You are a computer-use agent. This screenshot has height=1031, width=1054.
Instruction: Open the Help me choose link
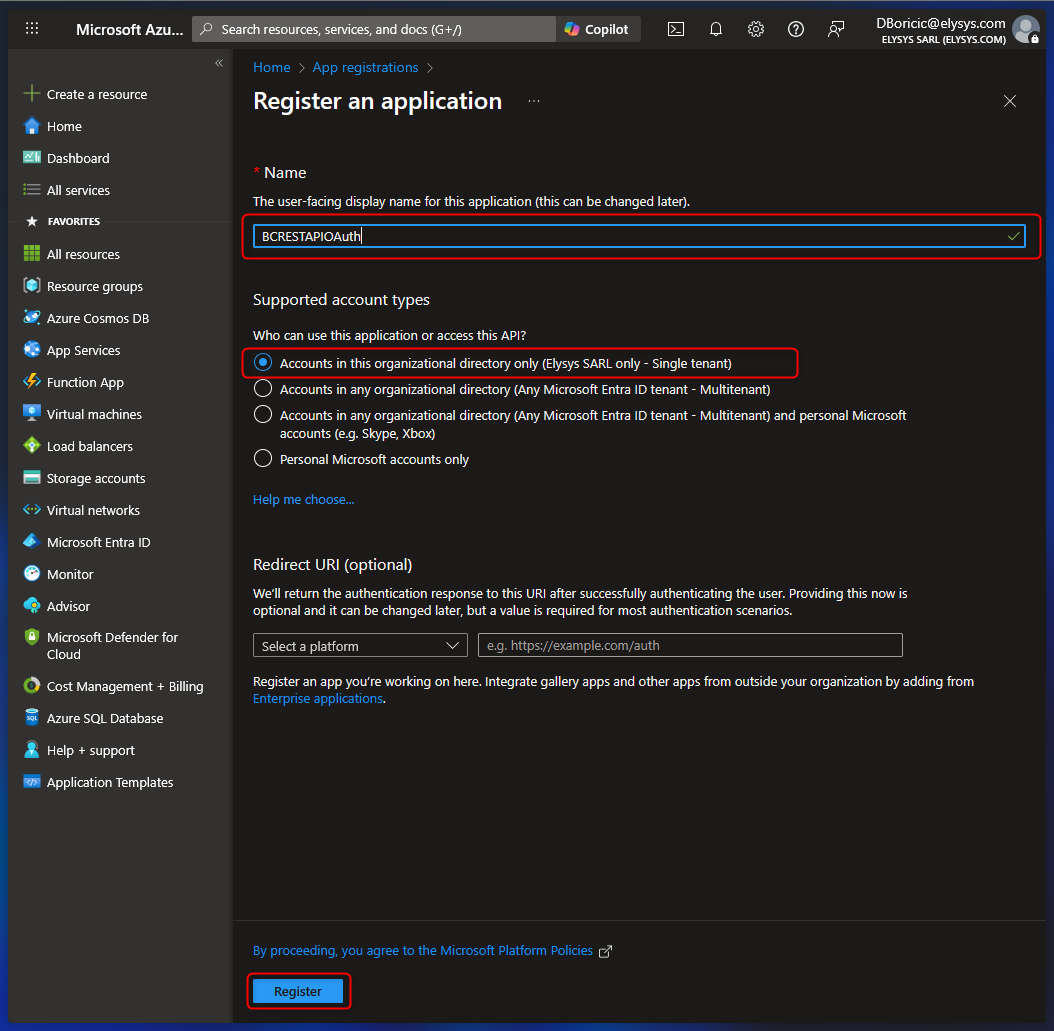303,499
